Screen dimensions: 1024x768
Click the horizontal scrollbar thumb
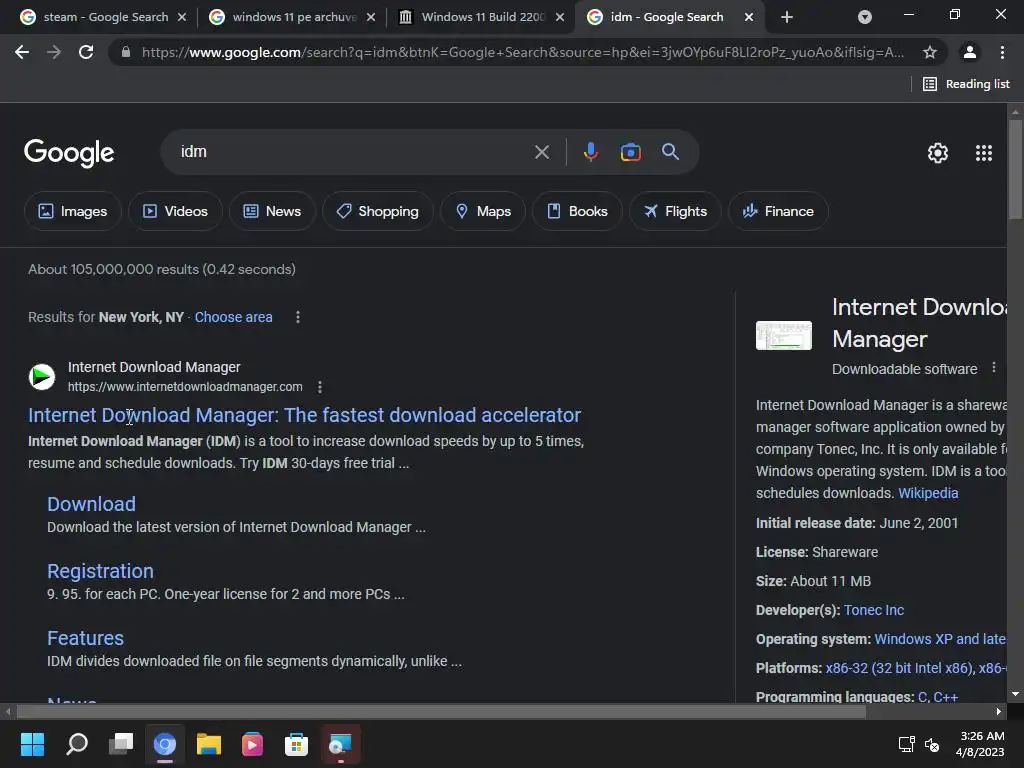pos(441,711)
